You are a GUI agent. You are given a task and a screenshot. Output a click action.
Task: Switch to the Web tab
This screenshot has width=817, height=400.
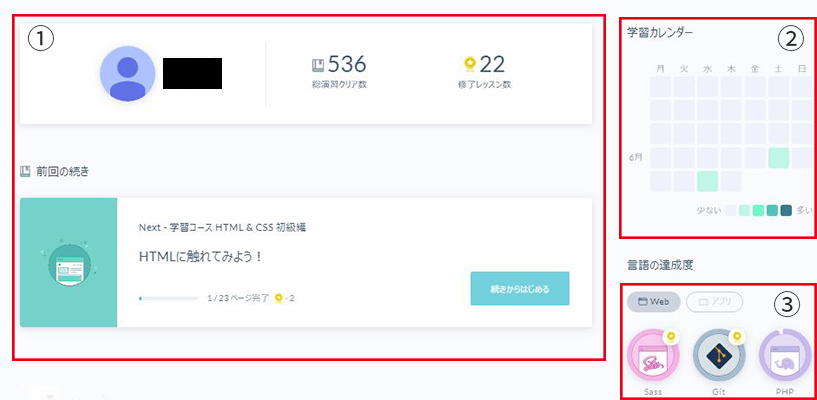coord(653,302)
